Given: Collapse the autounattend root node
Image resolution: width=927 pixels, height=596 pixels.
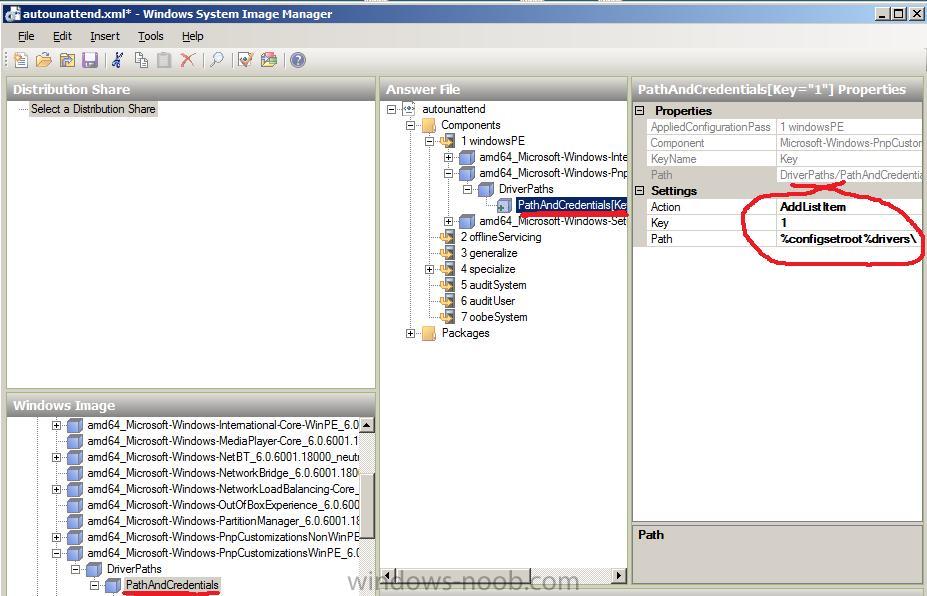Looking at the screenshot, I should click(391, 109).
